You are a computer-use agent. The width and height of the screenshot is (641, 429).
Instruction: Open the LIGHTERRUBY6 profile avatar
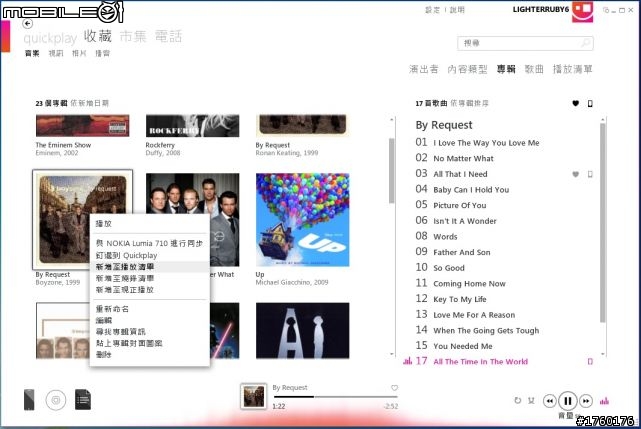pyautogui.click(x=583, y=11)
